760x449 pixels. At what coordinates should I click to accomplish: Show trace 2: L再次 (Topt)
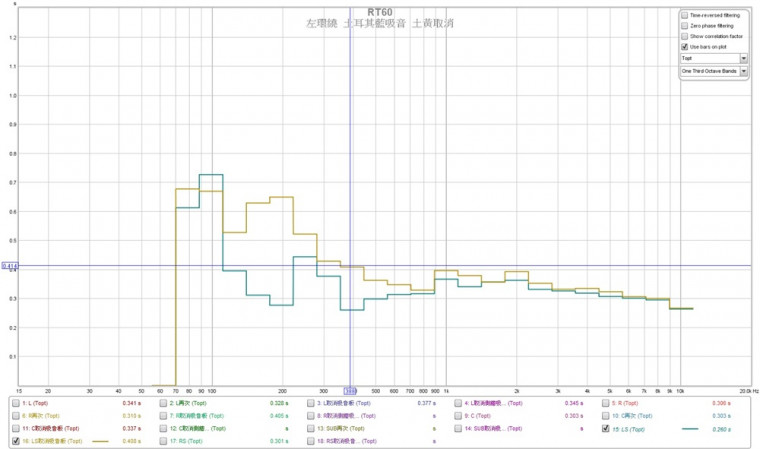pos(163,403)
